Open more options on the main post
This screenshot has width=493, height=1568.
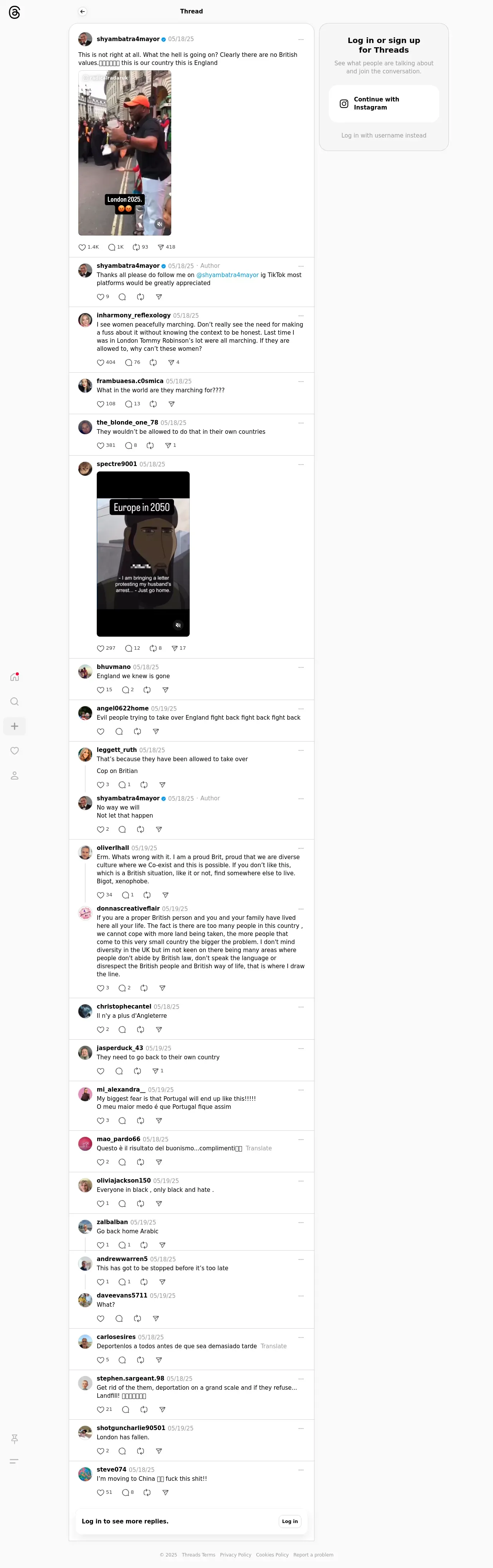(301, 40)
